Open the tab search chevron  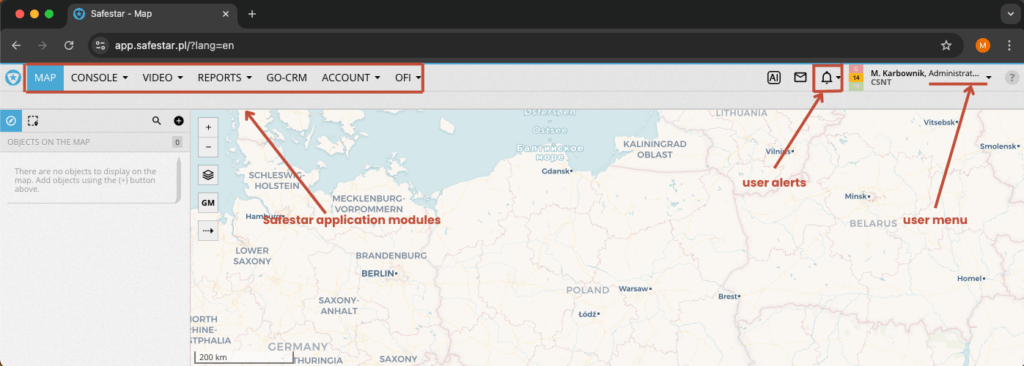coord(1009,14)
